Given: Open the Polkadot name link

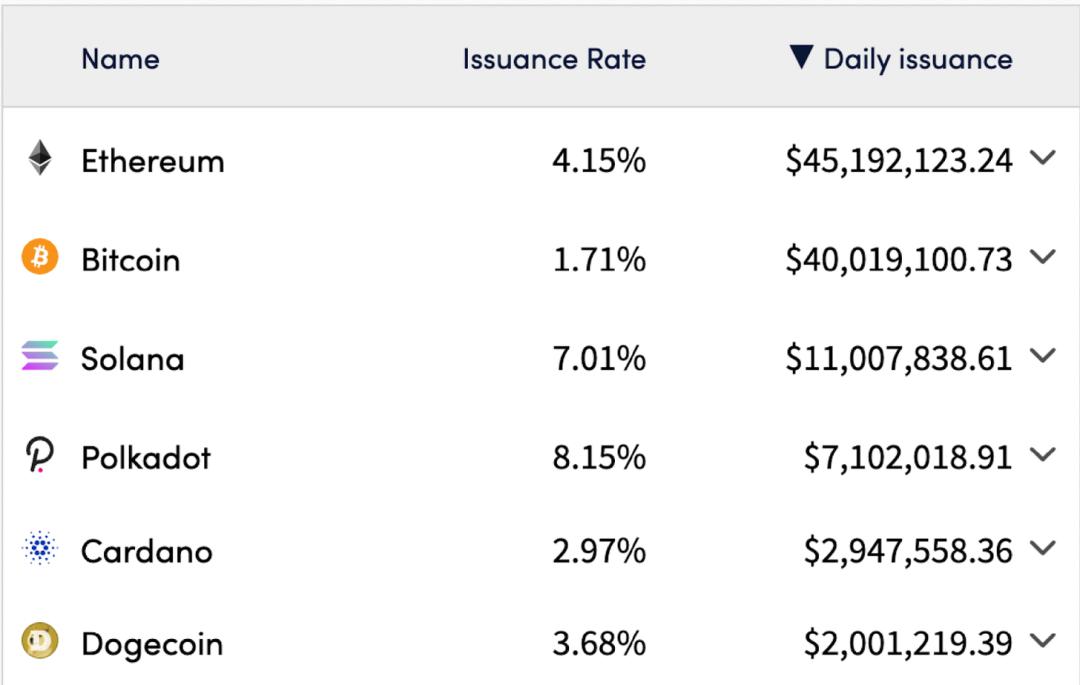Looking at the screenshot, I should (146, 458).
